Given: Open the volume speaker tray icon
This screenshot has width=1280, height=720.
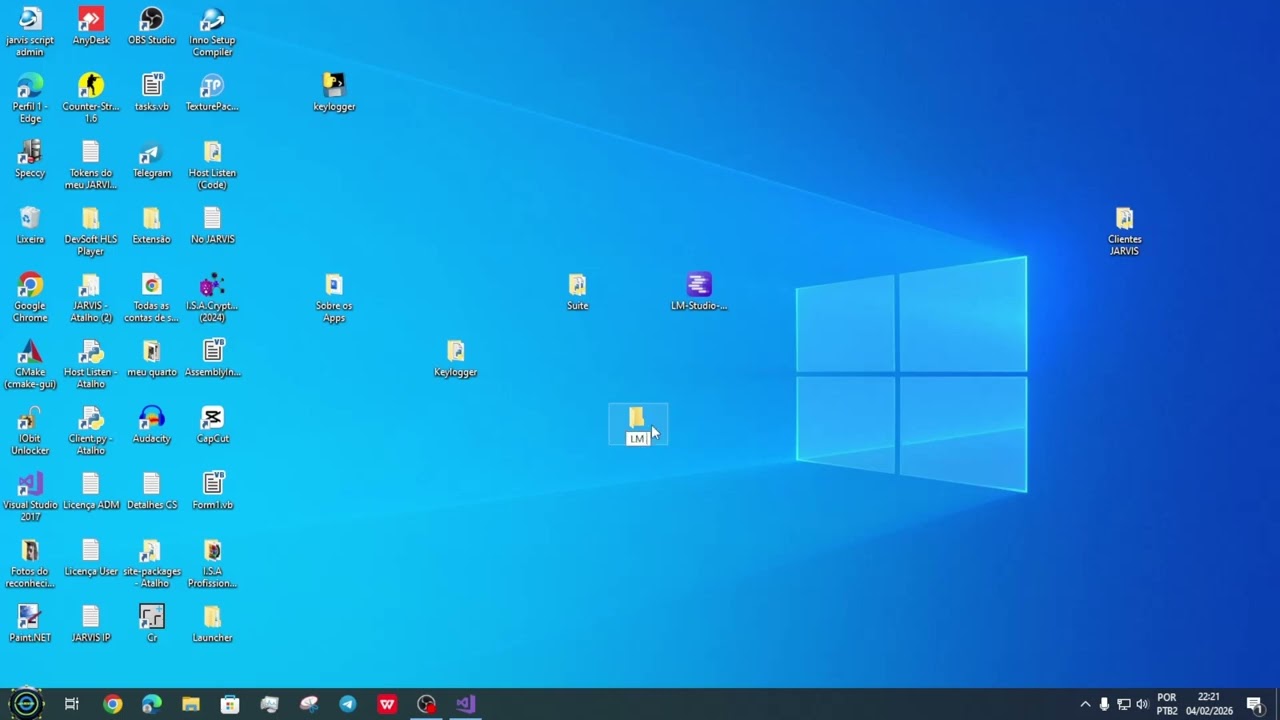Looking at the screenshot, I should click(x=1142, y=704).
